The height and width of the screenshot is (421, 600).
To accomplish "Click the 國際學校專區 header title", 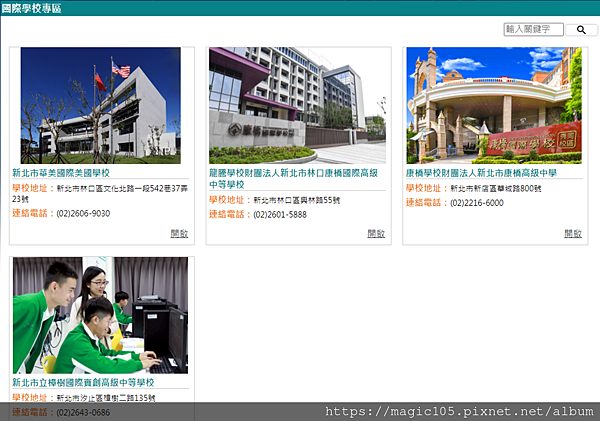I will [31, 8].
